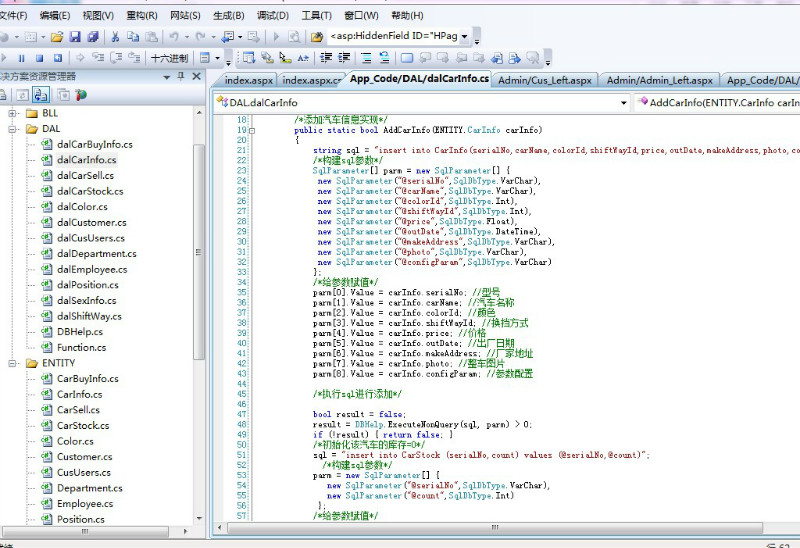Click the Save All toolbar icon

92,37
